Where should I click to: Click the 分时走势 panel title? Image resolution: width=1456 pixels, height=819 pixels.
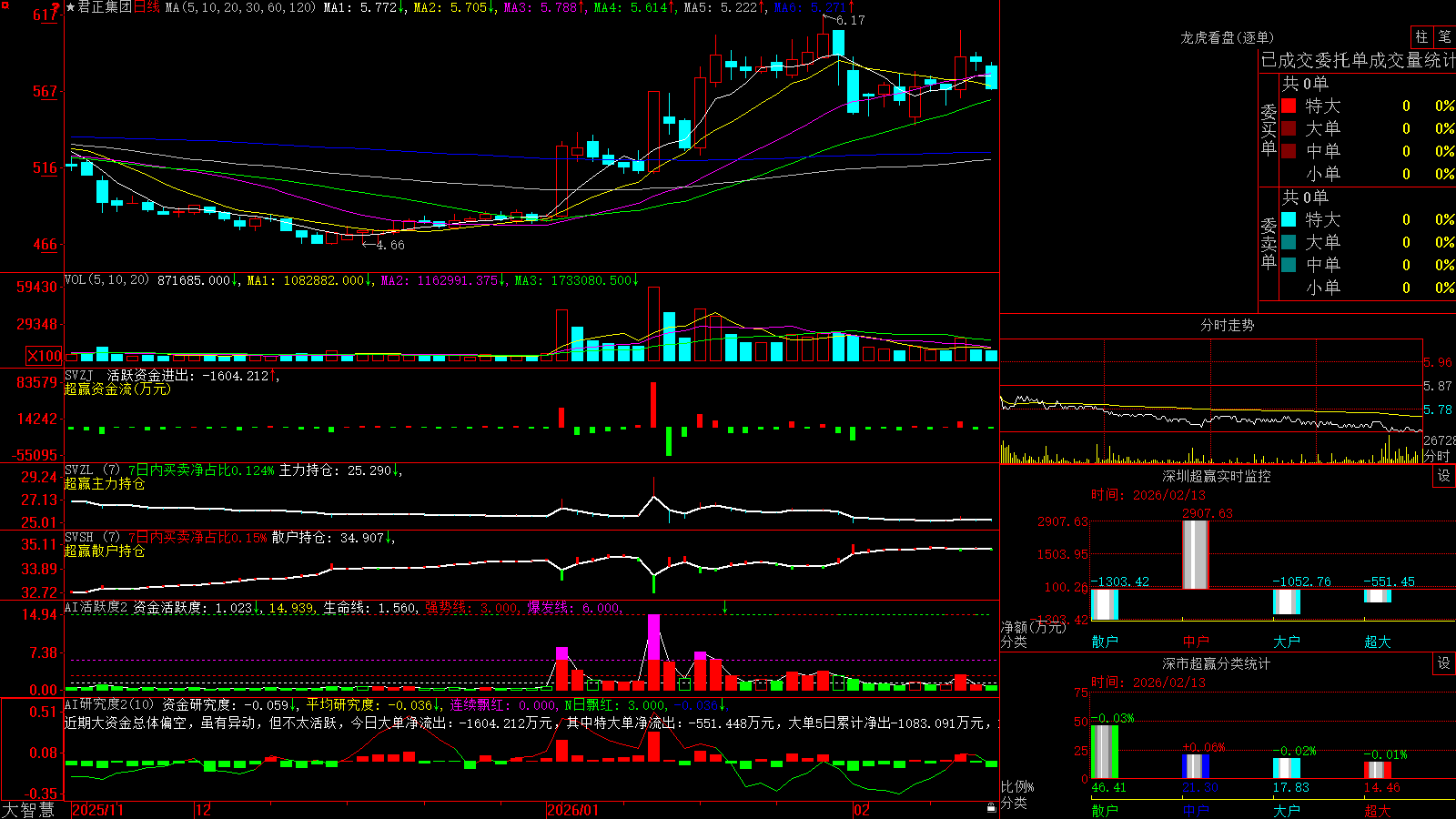[x=1228, y=325]
